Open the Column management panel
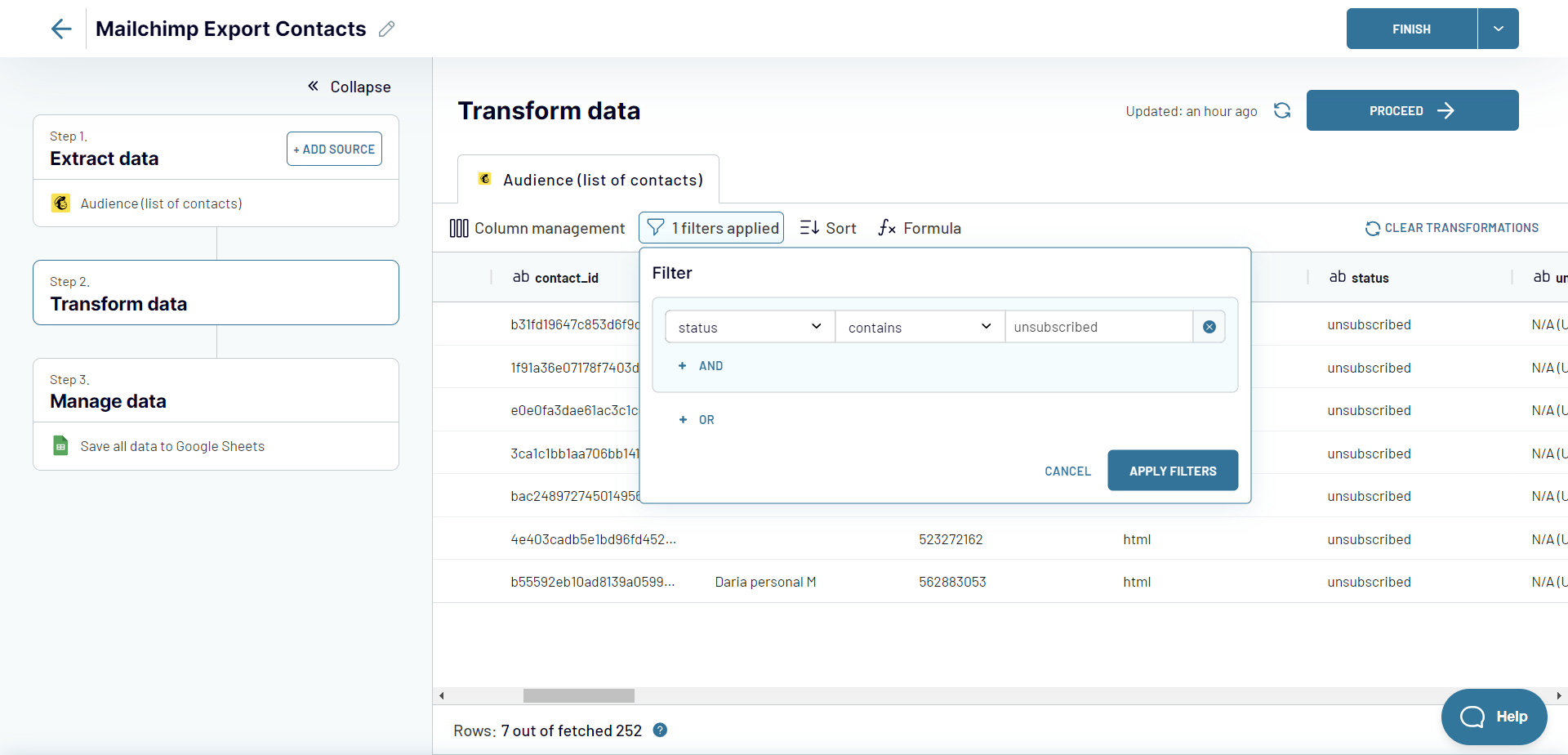The width and height of the screenshot is (1568, 755). pyautogui.click(x=537, y=228)
